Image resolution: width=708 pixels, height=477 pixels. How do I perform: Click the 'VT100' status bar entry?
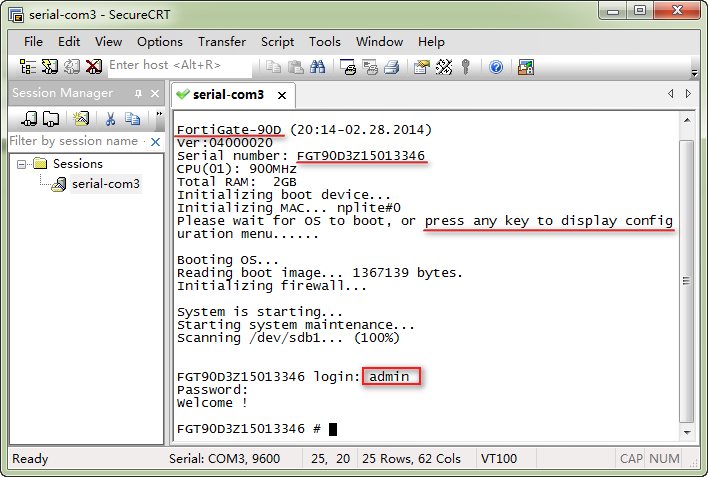tap(499, 459)
